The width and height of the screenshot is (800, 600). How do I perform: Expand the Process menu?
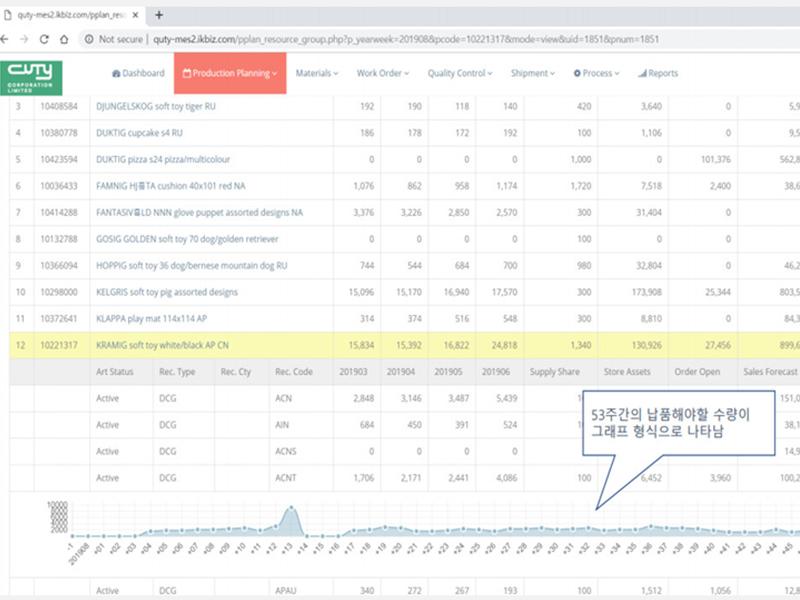[x=596, y=73]
